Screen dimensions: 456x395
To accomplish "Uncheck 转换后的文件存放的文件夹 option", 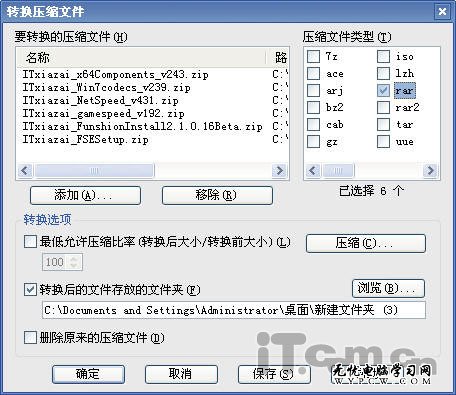I will click(x=30, y=290).
